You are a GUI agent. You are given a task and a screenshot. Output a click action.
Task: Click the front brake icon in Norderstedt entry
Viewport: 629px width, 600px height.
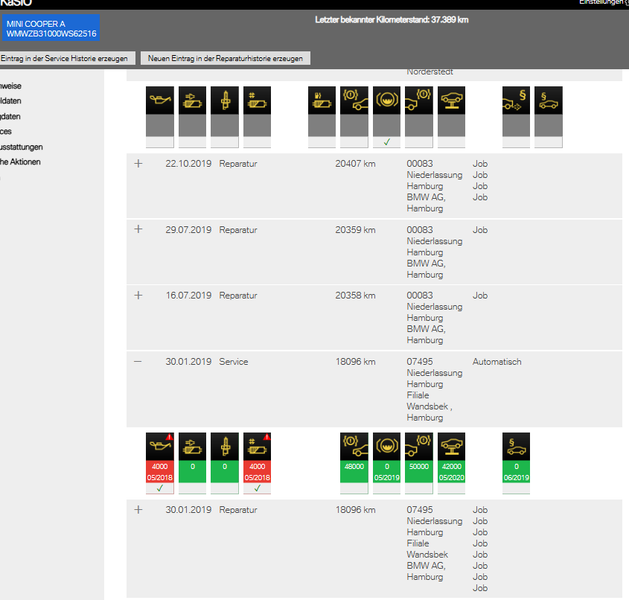(354, 100)
